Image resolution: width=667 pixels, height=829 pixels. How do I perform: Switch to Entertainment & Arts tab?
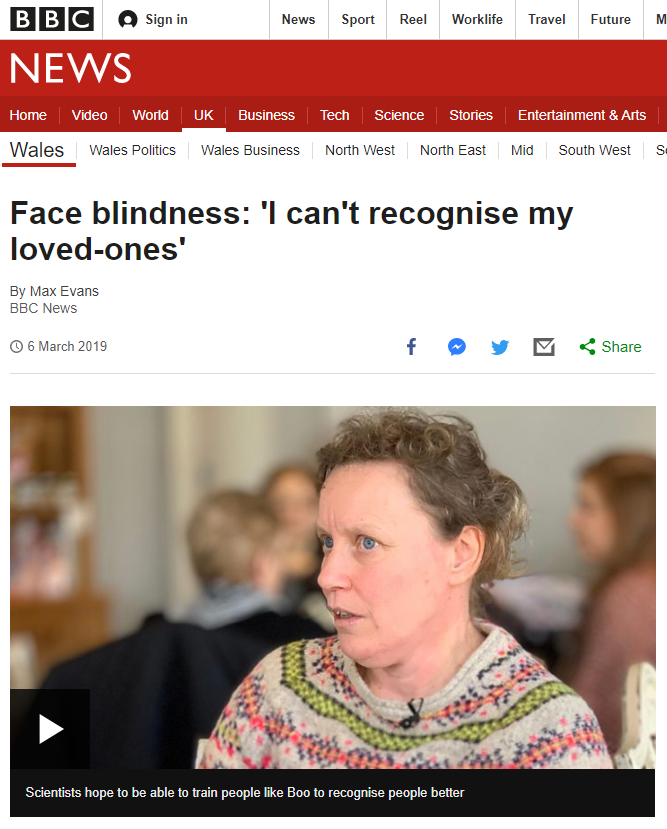[582, 115]
